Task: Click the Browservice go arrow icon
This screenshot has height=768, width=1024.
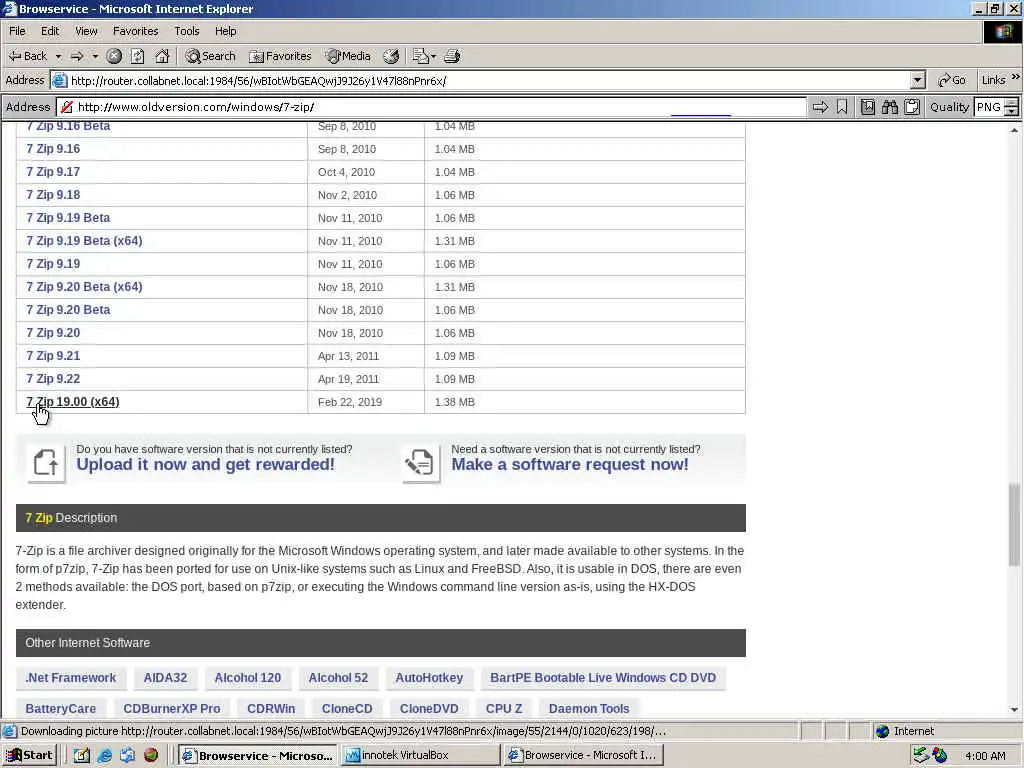Action: pyautogui.click(x=820, y=107)
